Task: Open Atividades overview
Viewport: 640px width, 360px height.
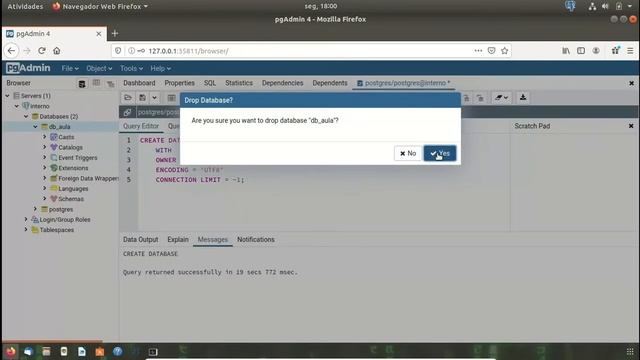Action: 25,7
